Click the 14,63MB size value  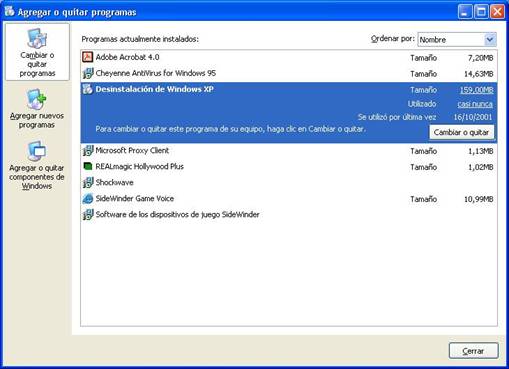[x=478, y=74]
